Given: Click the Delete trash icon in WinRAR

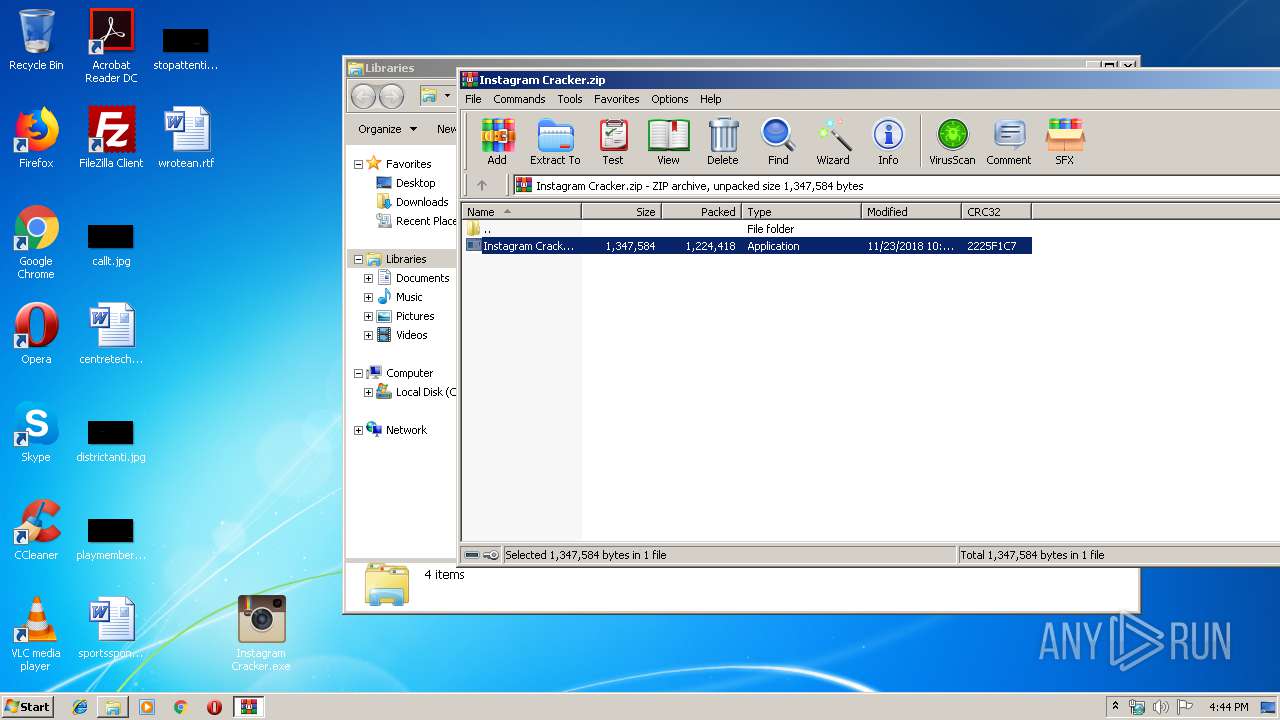Looking at the screenshot, I should tap(723, 141).
